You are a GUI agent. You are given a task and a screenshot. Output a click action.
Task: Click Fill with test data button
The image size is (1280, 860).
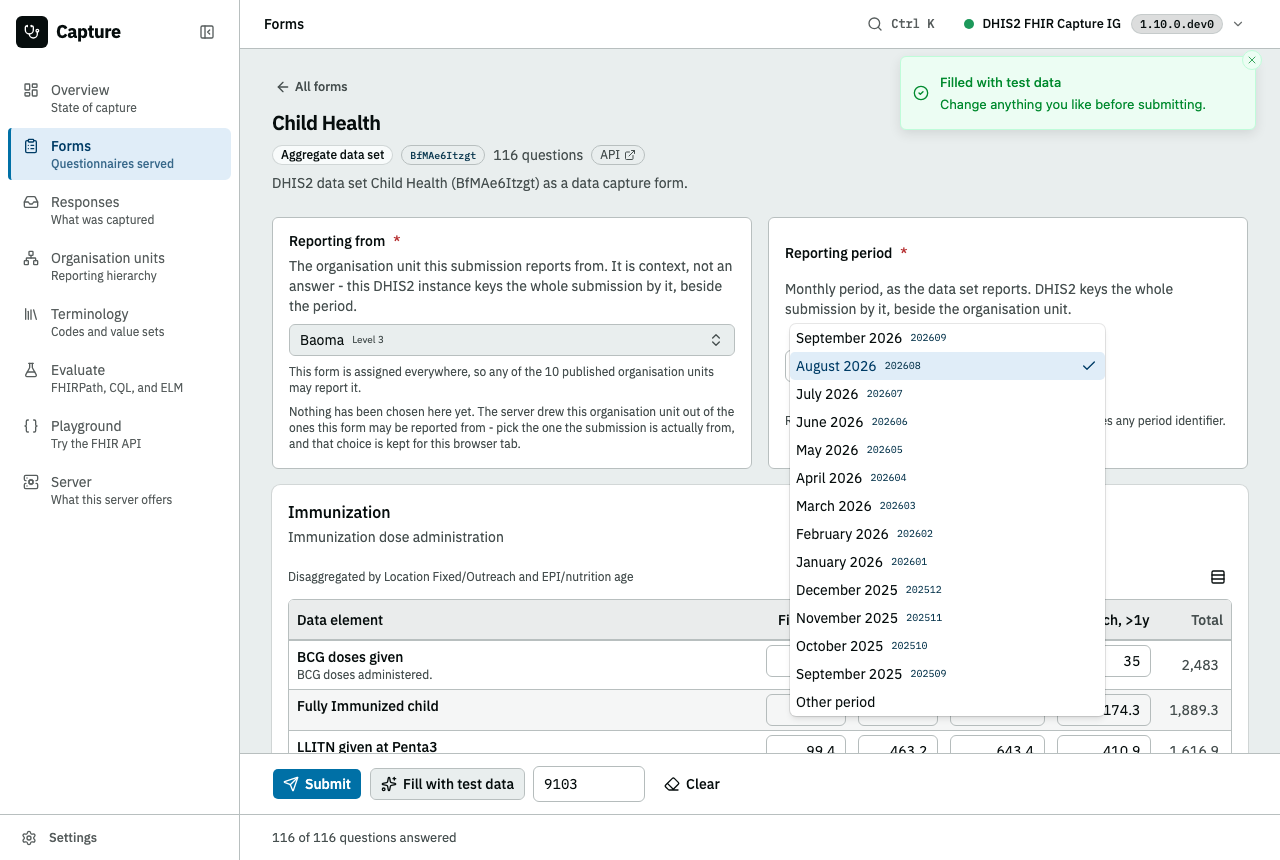tap(447, 784)
